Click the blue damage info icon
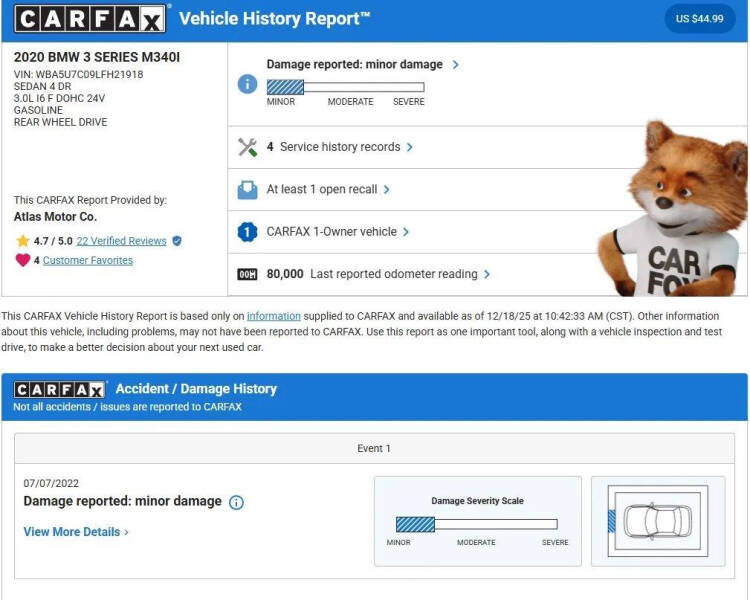Screen dimensions: 750x600 (247, 84)
